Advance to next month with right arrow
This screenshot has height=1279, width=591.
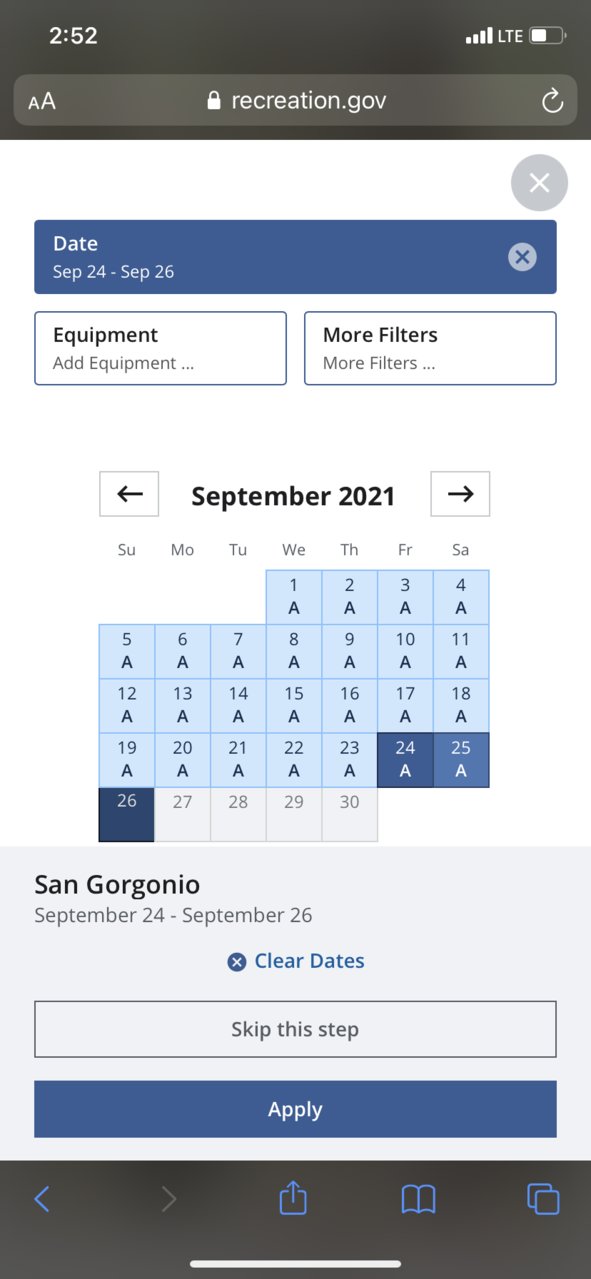[460, 494]
